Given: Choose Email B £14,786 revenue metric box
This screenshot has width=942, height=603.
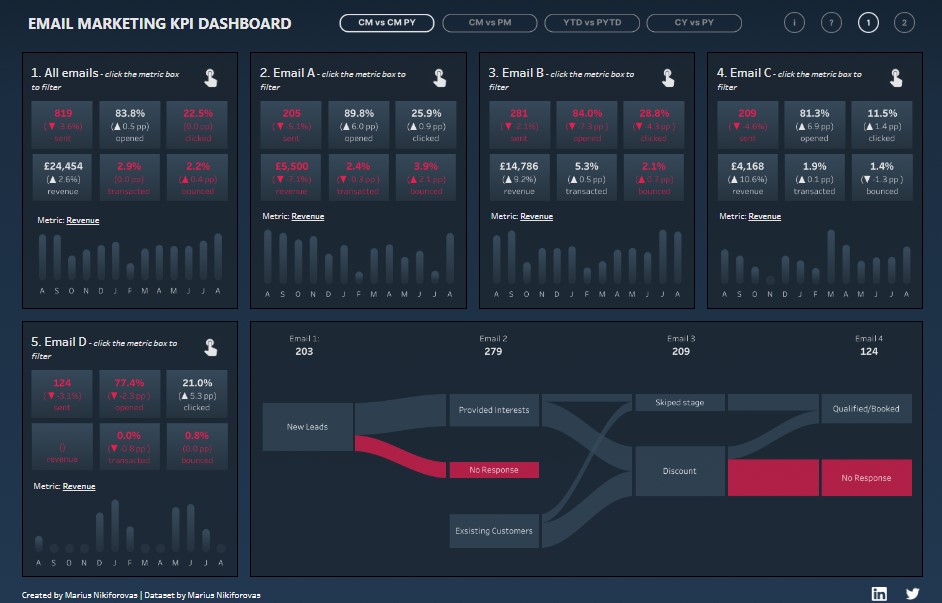Looking at the screenshot, I should [x=519, y=178].
